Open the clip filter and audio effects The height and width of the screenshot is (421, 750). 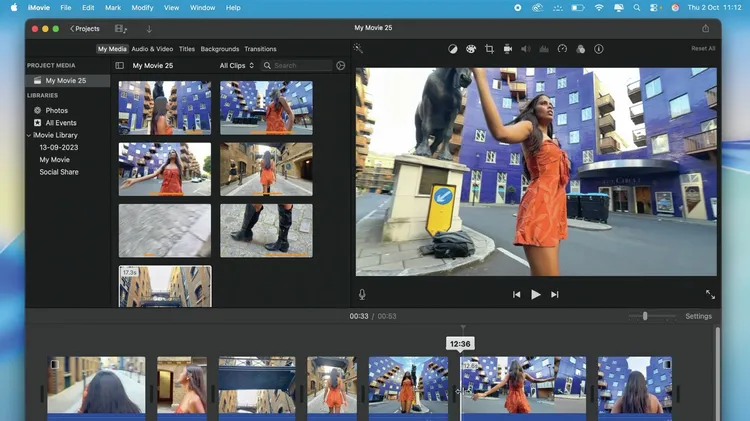click(x=580, y=48)
